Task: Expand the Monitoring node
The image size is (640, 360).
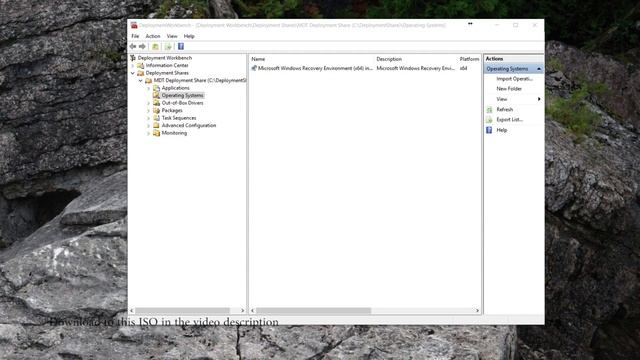Action: 149,133
